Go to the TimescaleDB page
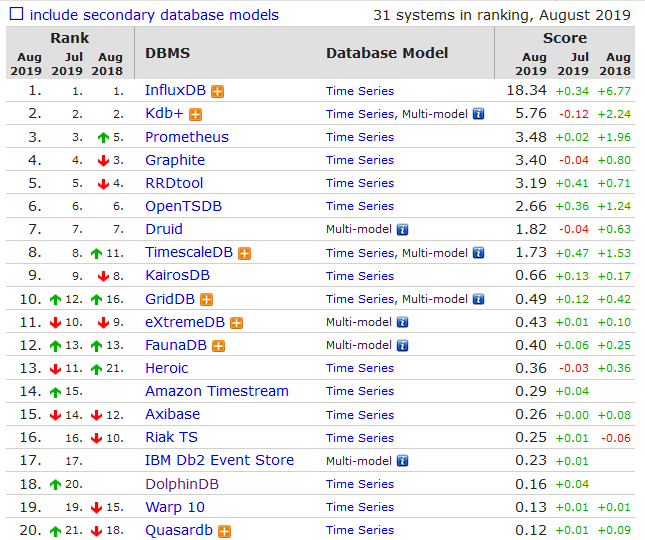 [x=189, y=252]
